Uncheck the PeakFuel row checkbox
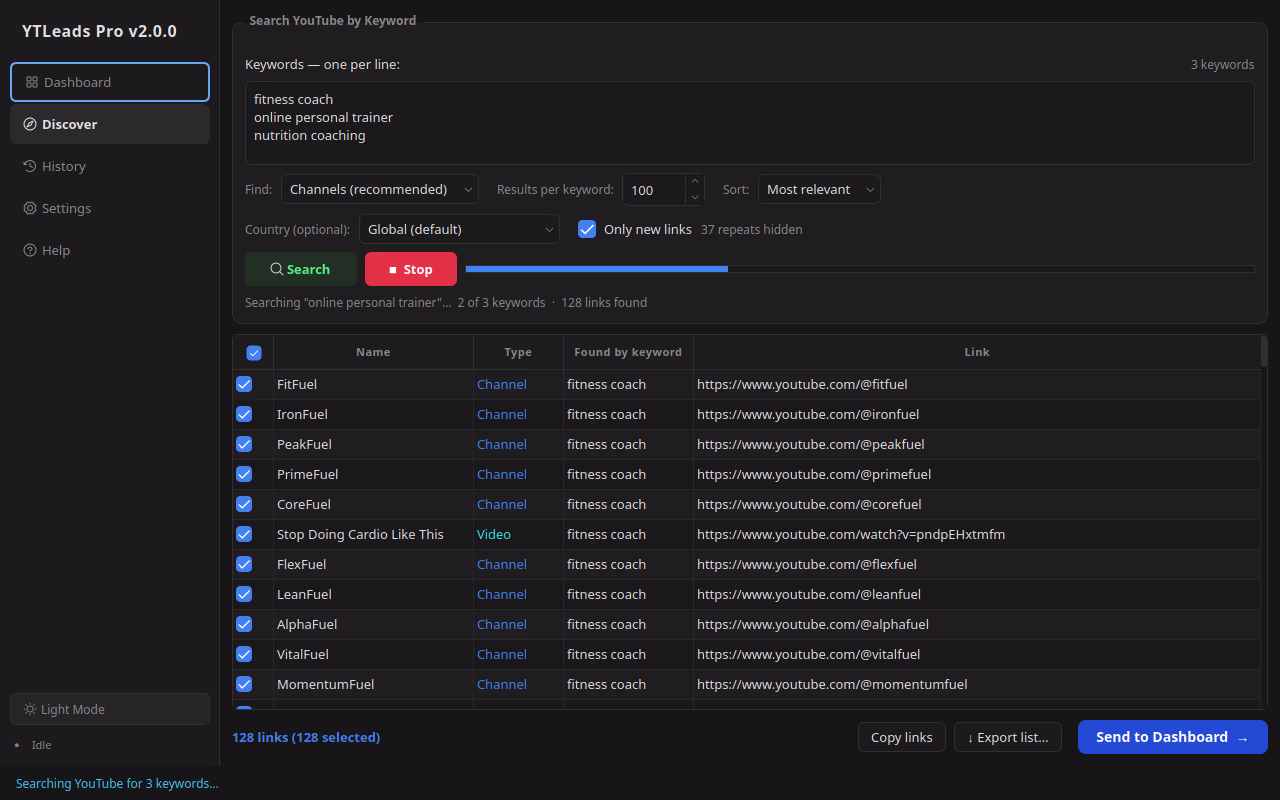 244,444
